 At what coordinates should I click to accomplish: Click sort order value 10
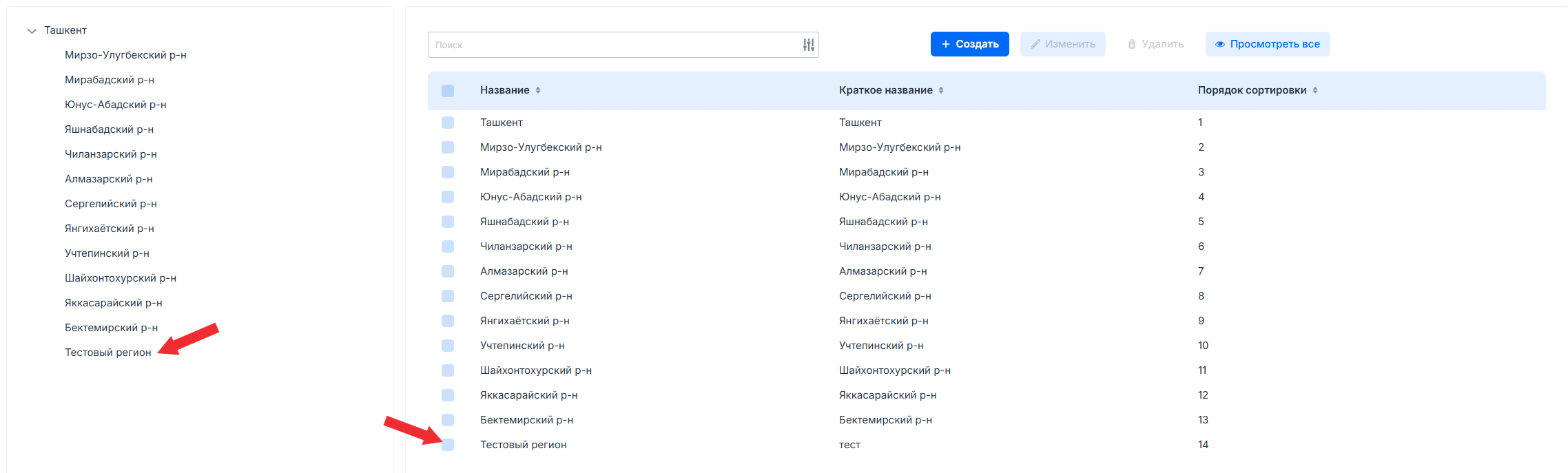[1203, 346]
